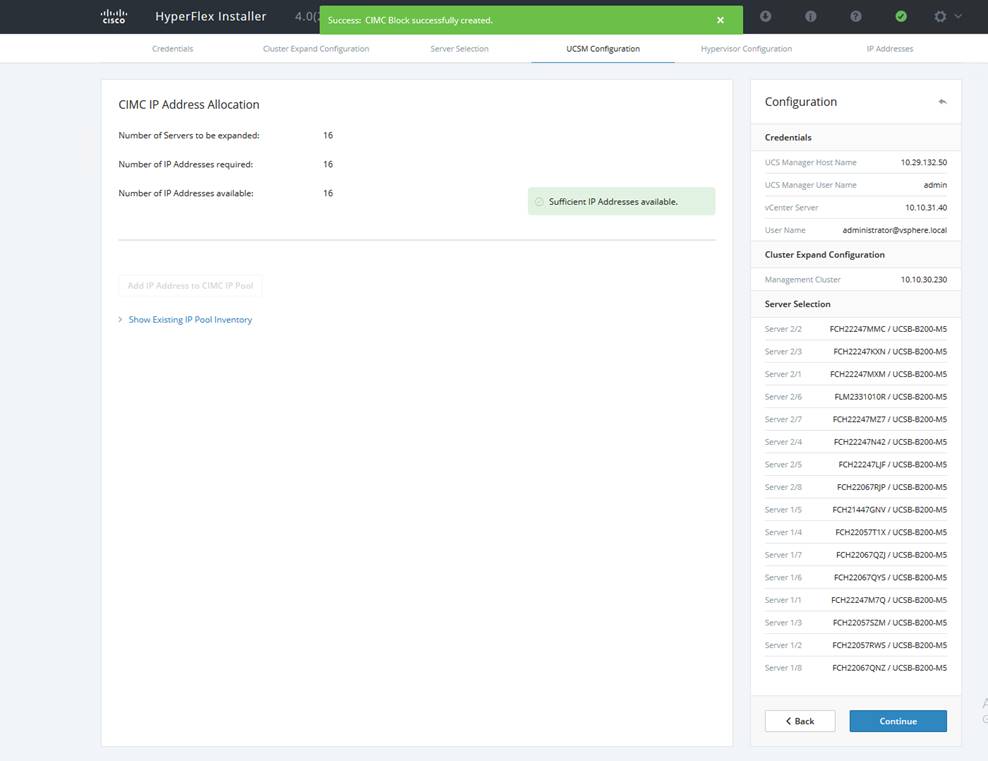Click Number of IP Addresses available label
The image size is (988, 761).
(x=186, y=193)
